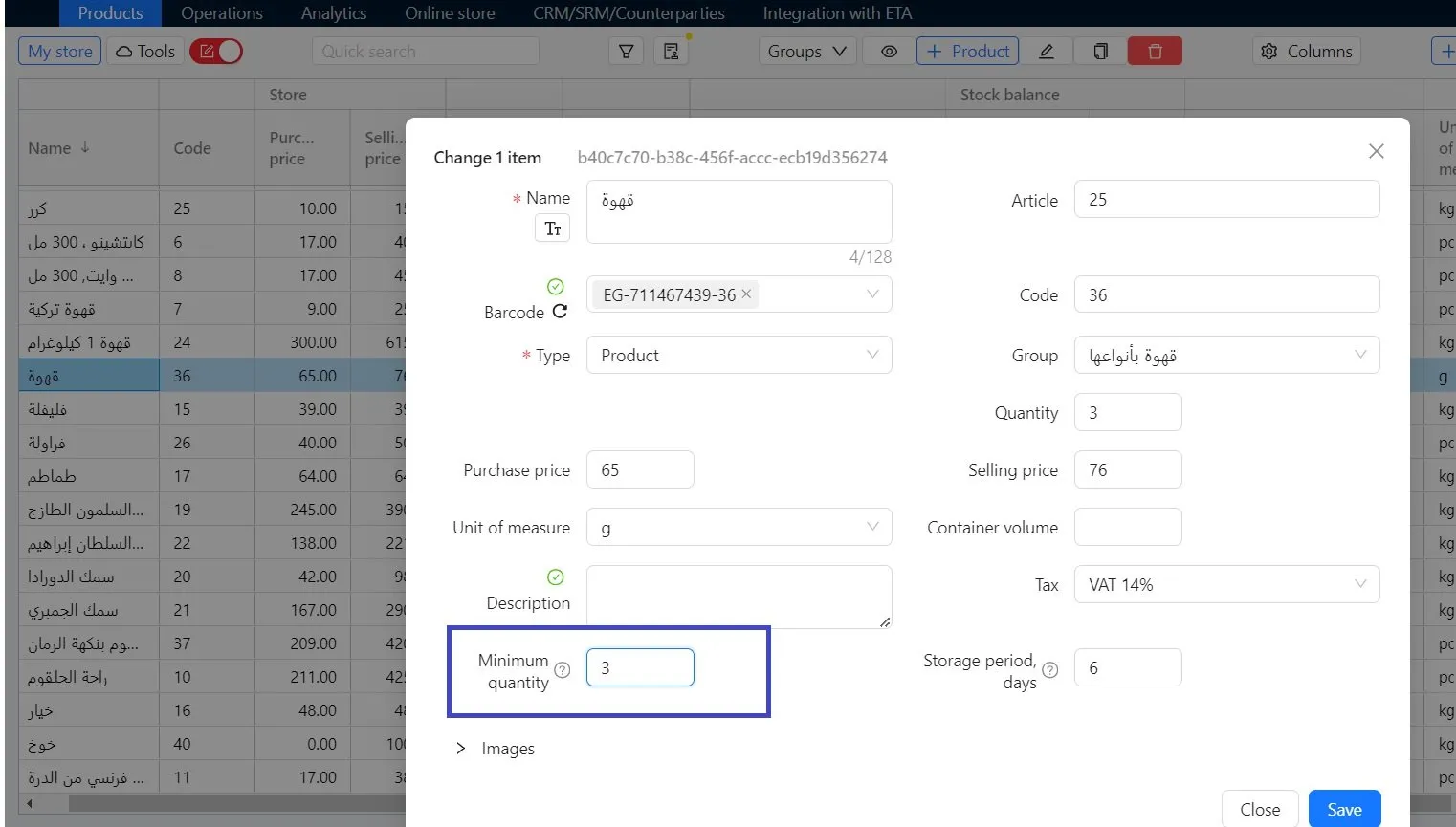1456x827 pixels.
Task: Open the Analytics tab
Action: [334, 13]
